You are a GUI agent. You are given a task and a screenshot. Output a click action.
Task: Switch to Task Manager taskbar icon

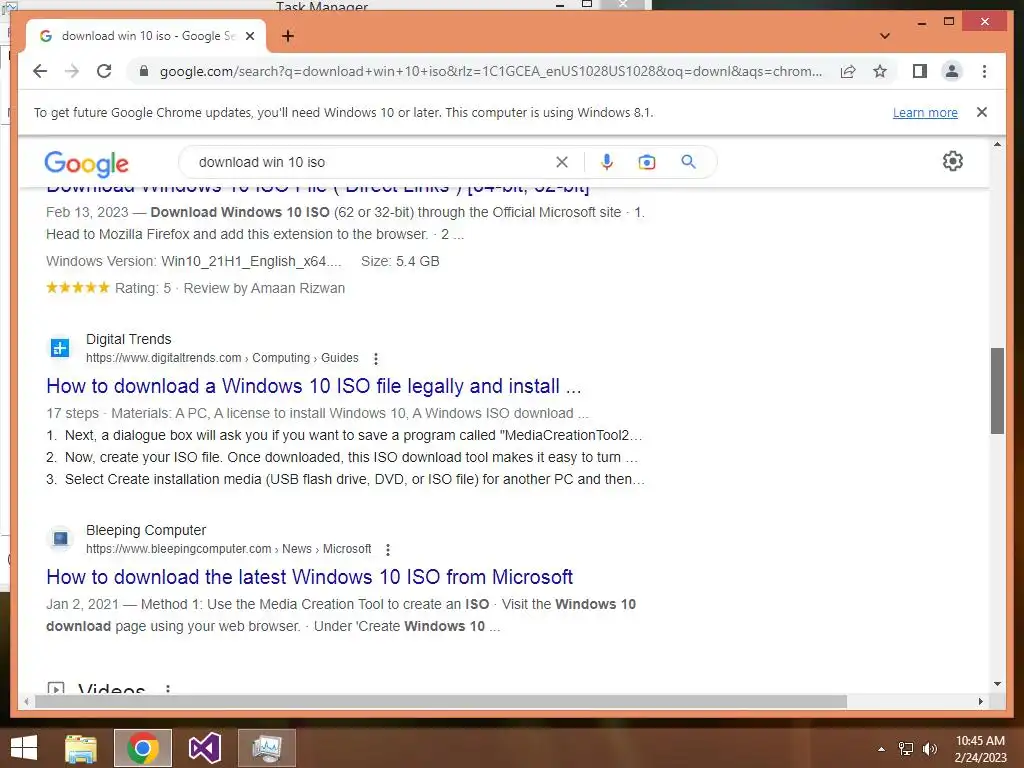(266, 748)
